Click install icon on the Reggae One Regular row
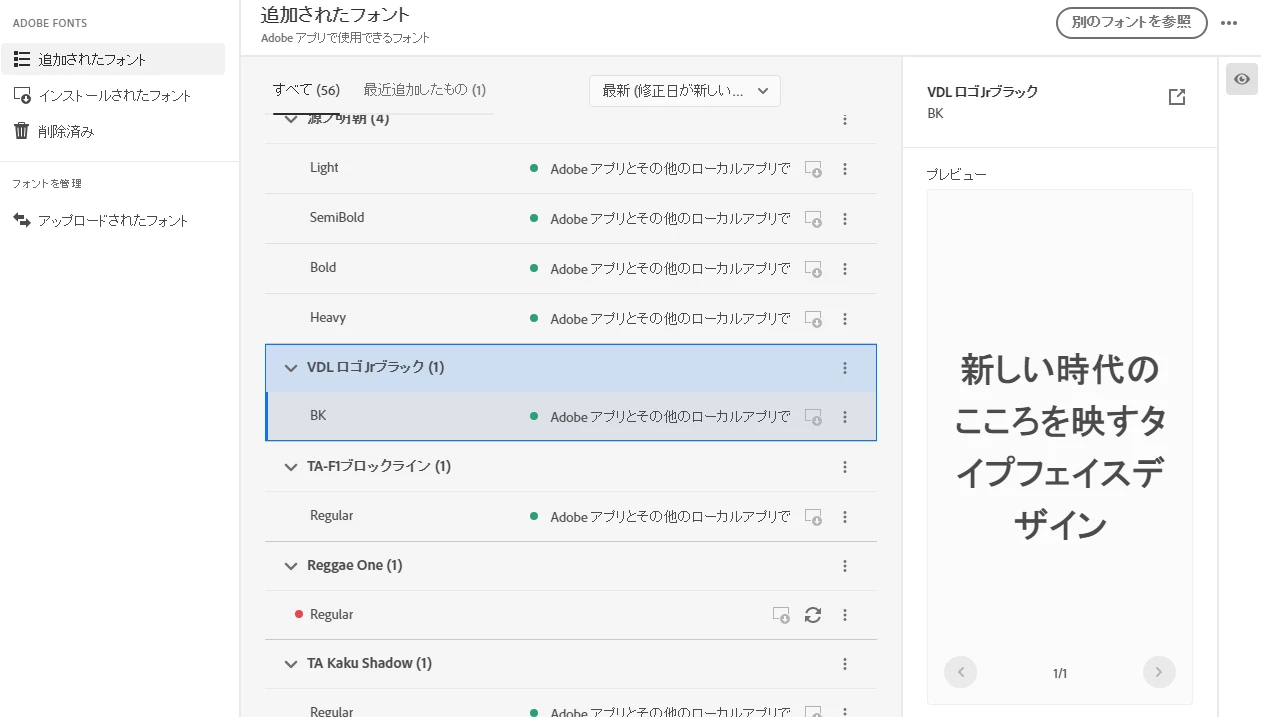 point(782,615)
